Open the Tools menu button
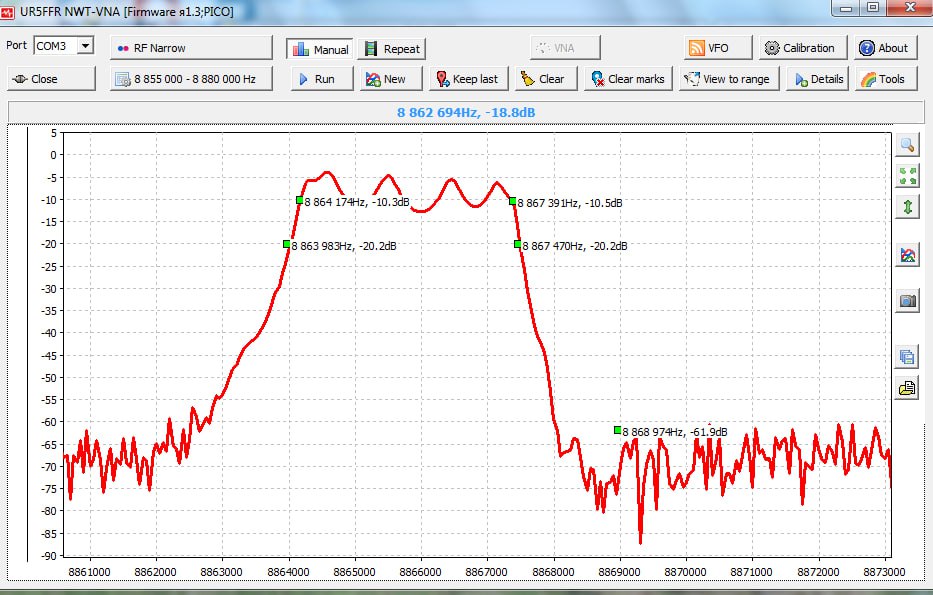The width and height of the screenshot is (933, 595). pyautogui.click(x=881, y=79)
